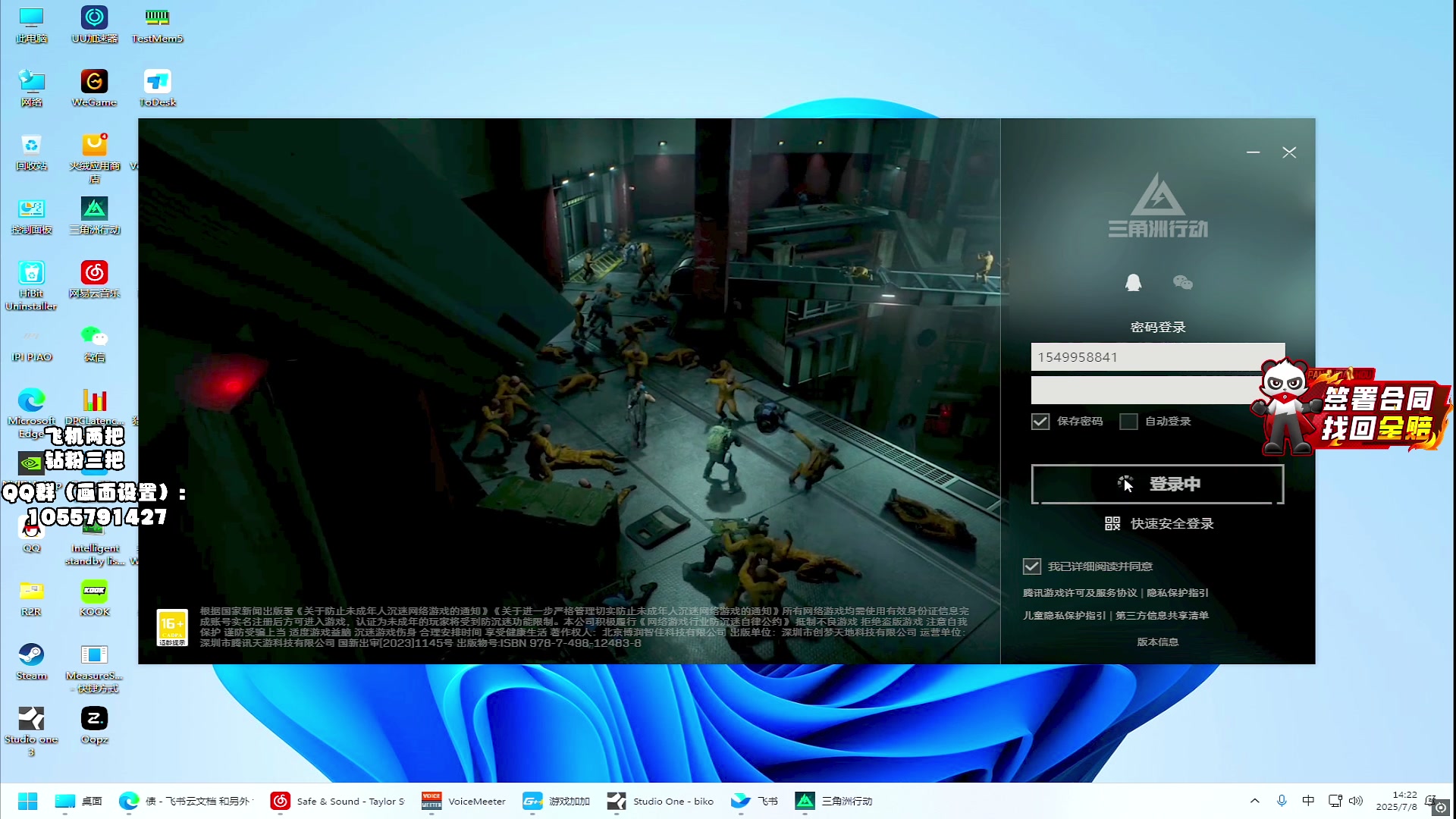Click the account number input field
Viewport: 1456px width, 819px height.
(1157, 356)
